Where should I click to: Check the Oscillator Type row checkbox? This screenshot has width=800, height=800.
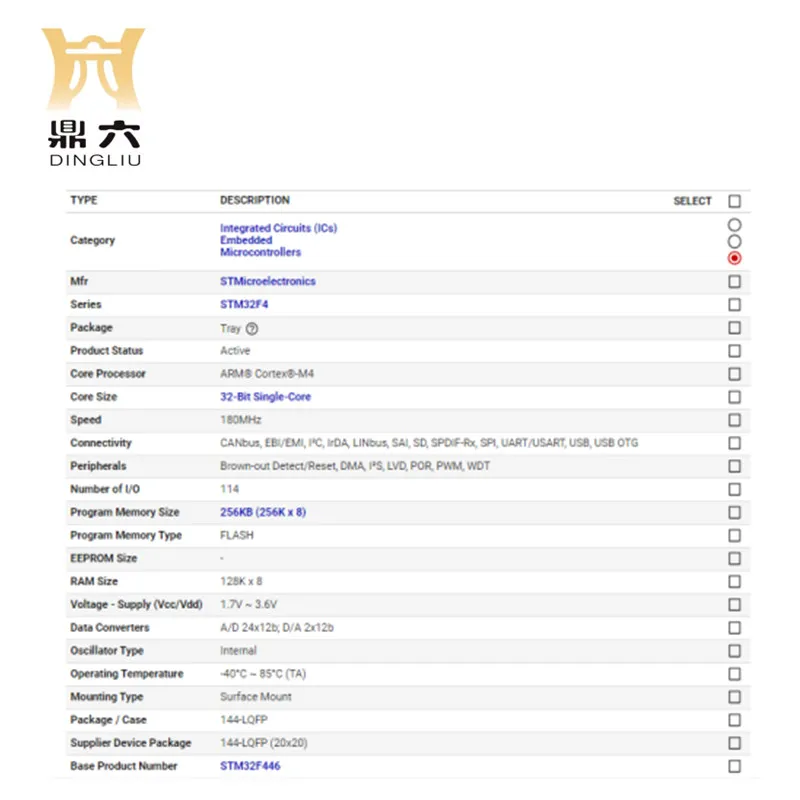(x=734, y=651)
